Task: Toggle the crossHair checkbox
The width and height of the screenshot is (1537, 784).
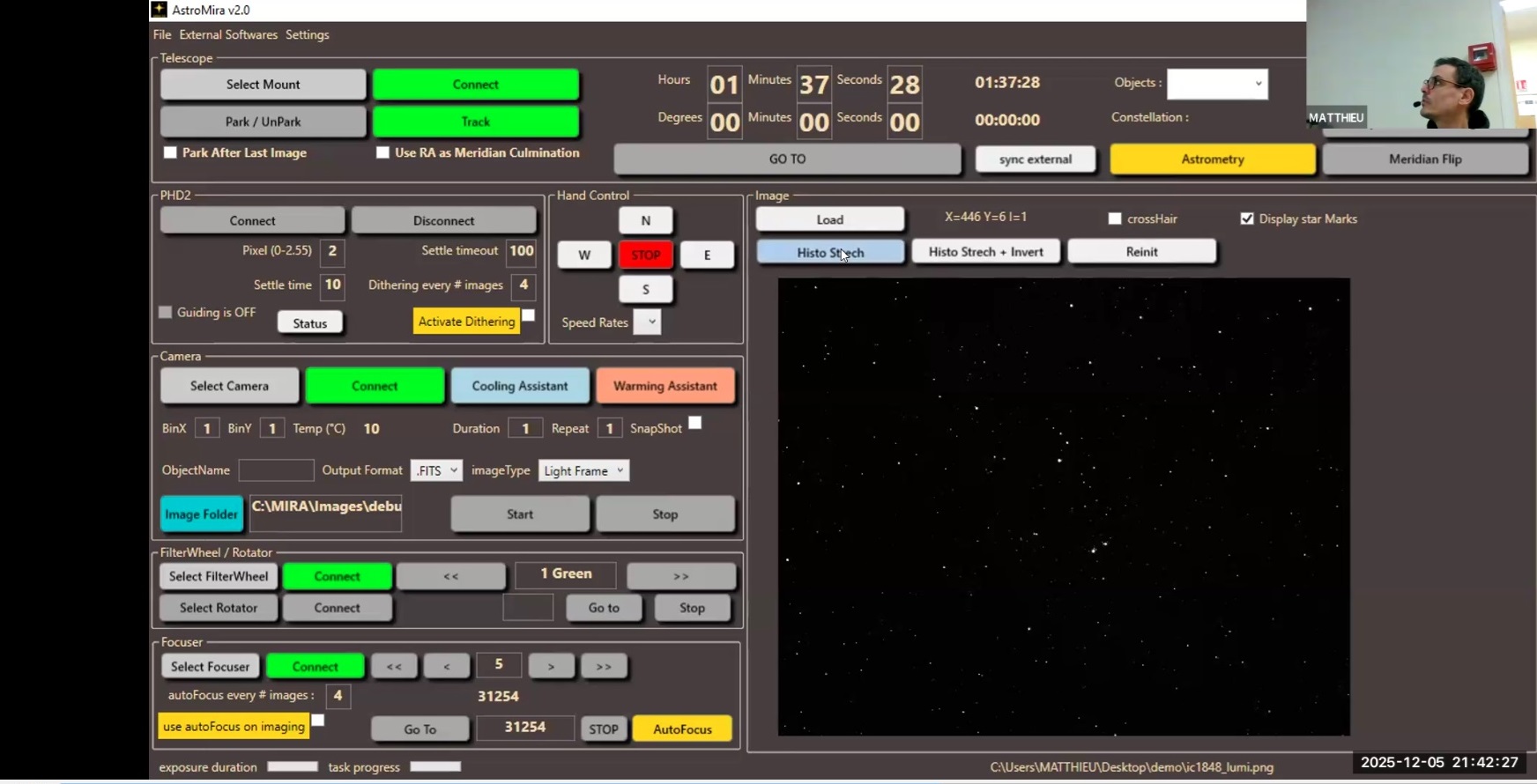Action: click(1115, 218)
